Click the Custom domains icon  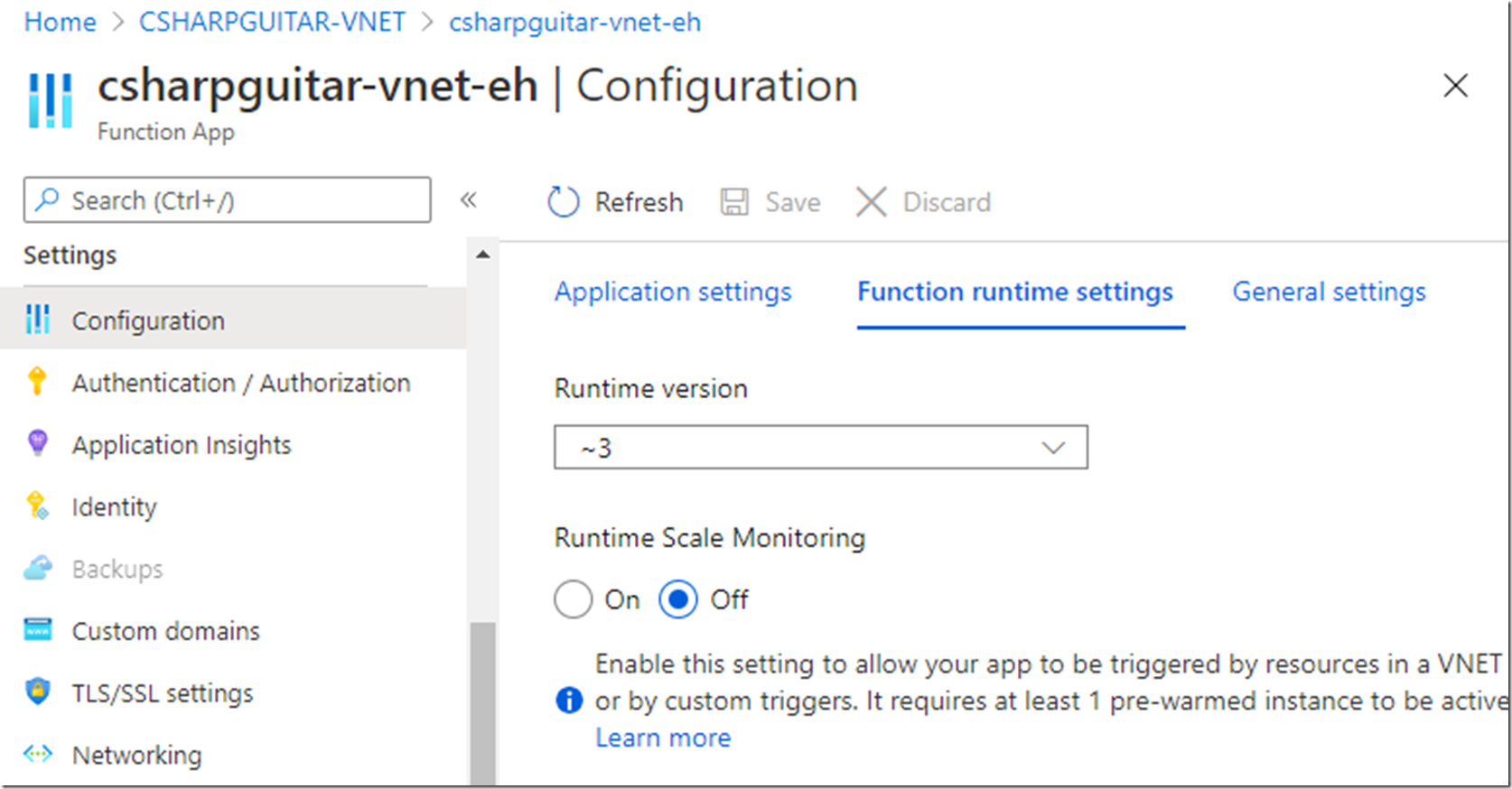coord(38,629)
